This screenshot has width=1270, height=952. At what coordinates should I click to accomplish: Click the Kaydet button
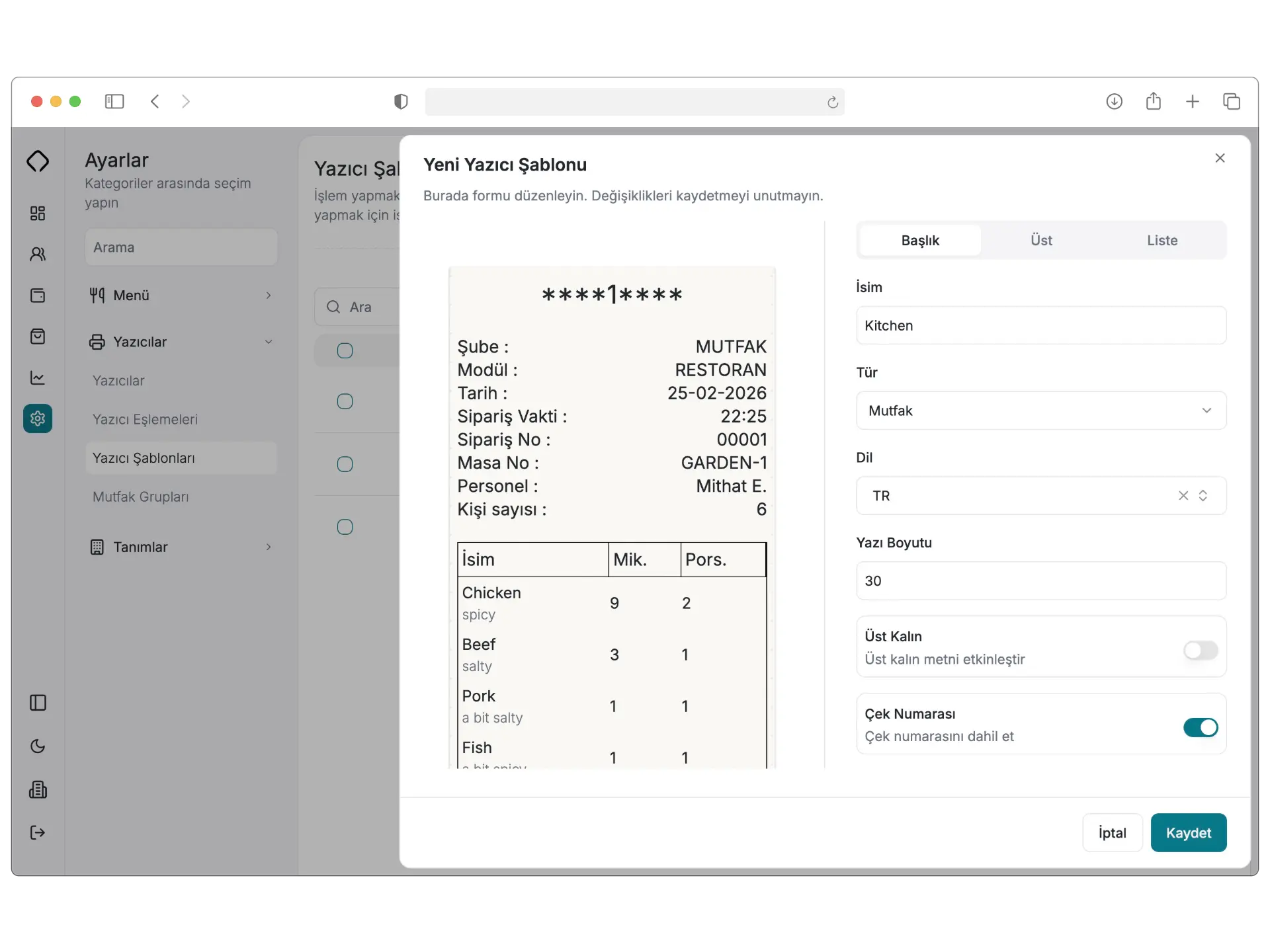1188,833
